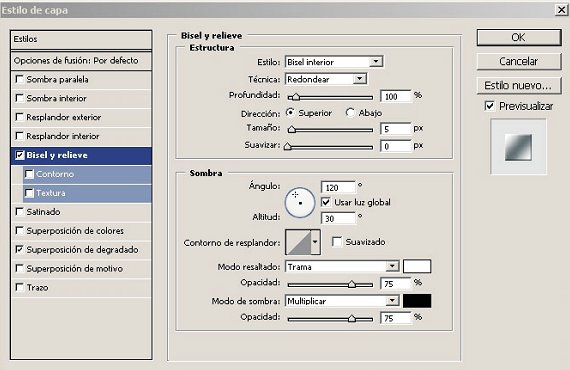The height and width of the screenshot is (370, 570).
Task: Select the Trazo style row
Action: coord(81,287)
